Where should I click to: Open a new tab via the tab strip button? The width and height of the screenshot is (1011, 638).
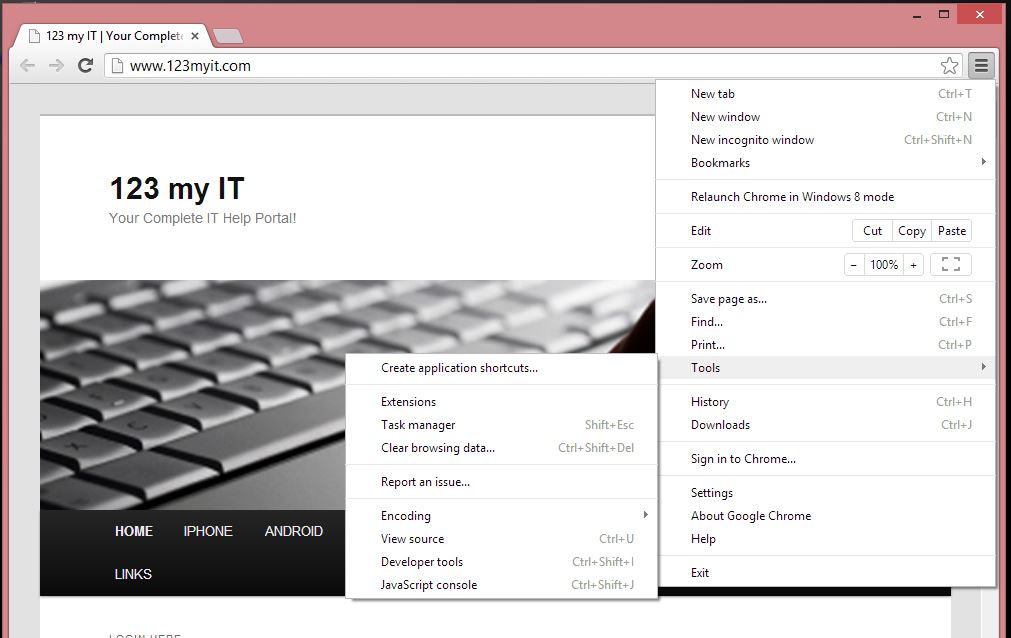(228, 36)
